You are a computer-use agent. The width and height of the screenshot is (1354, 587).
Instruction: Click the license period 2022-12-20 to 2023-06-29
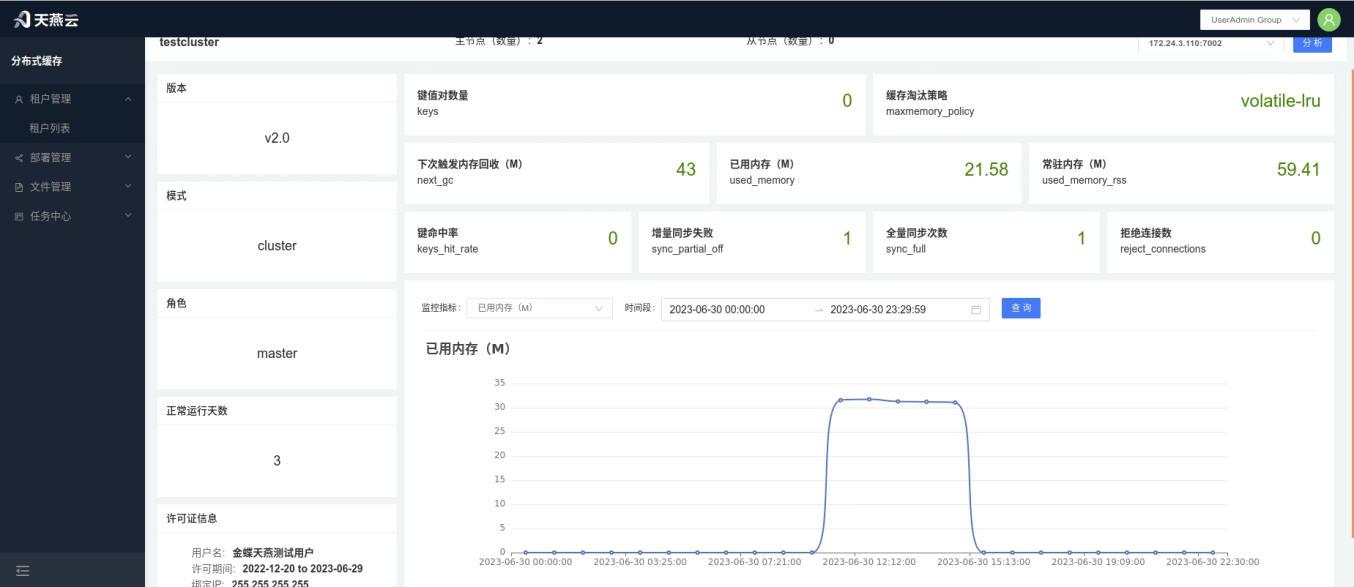click(303, 568)
